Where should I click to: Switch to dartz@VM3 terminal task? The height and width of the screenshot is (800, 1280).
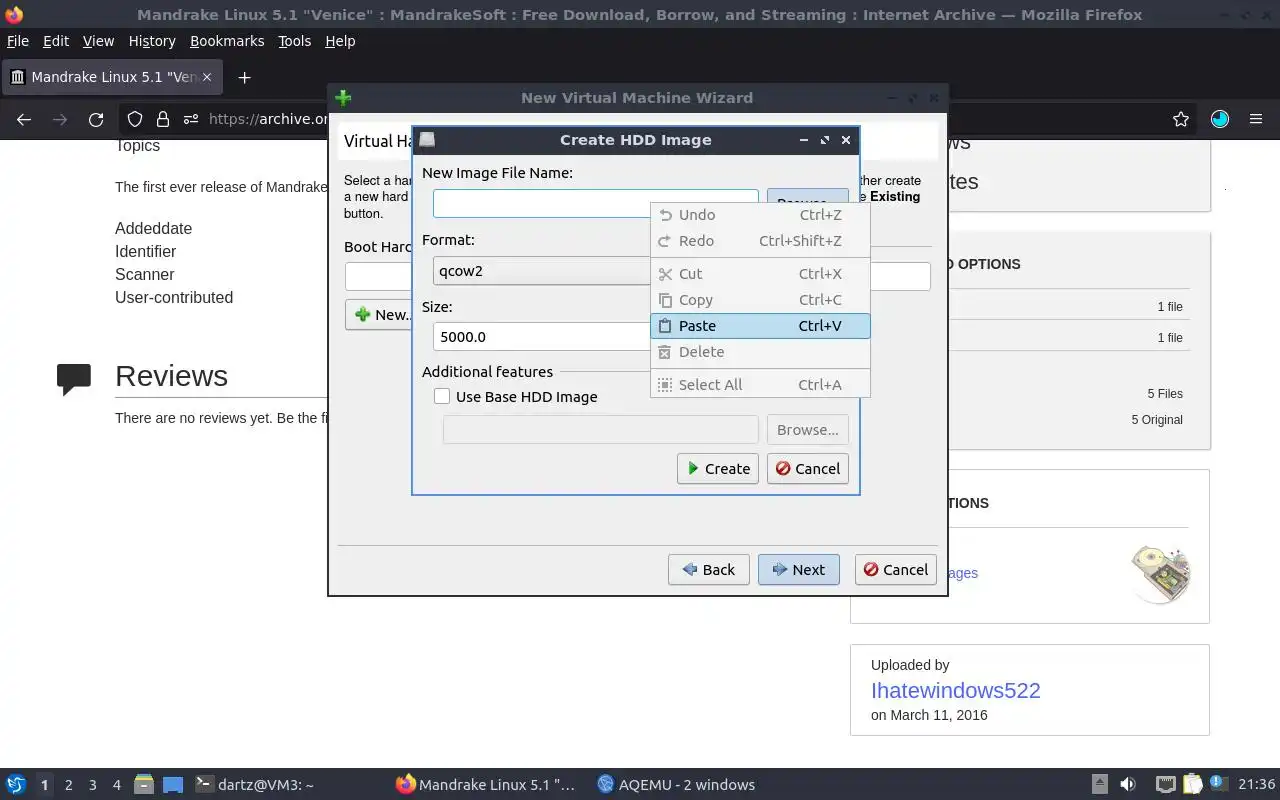click(x=254, y=785)
